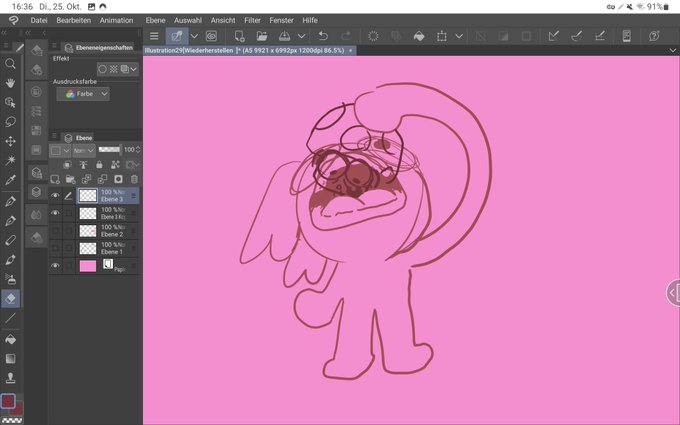Select the Zoom magnifier tool
This screenshot has width=680, height=425.
click(10, 64)
